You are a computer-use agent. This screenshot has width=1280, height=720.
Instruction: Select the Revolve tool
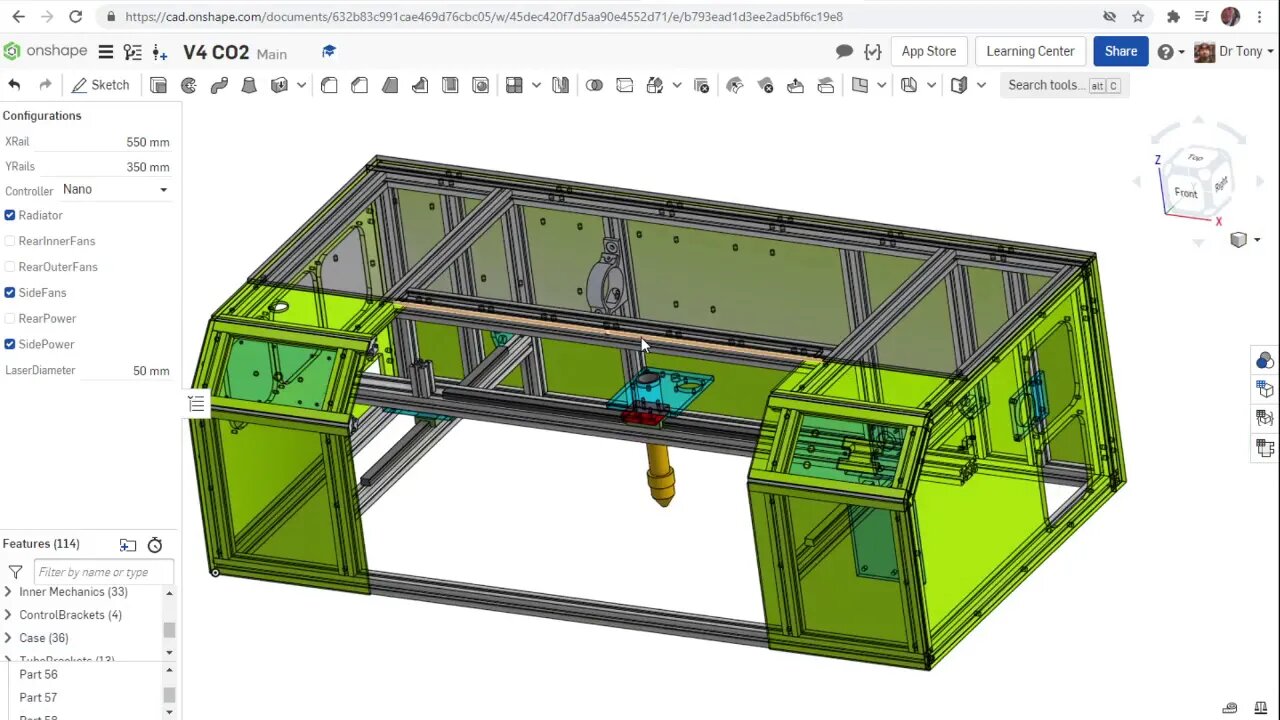point(188,85)
